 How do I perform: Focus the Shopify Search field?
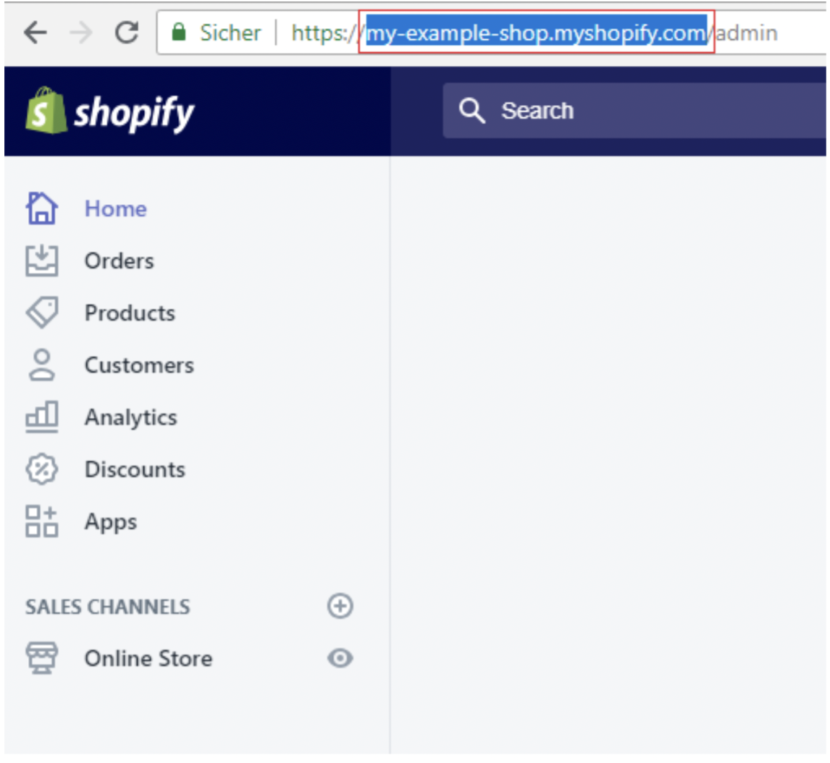coord(634,111)
